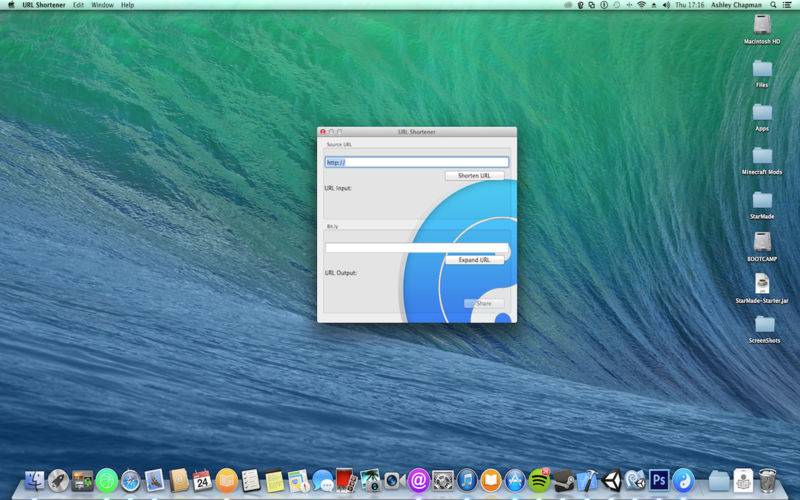
Task: Open Finder from the Dock
Action: click(x=34, y=481)
